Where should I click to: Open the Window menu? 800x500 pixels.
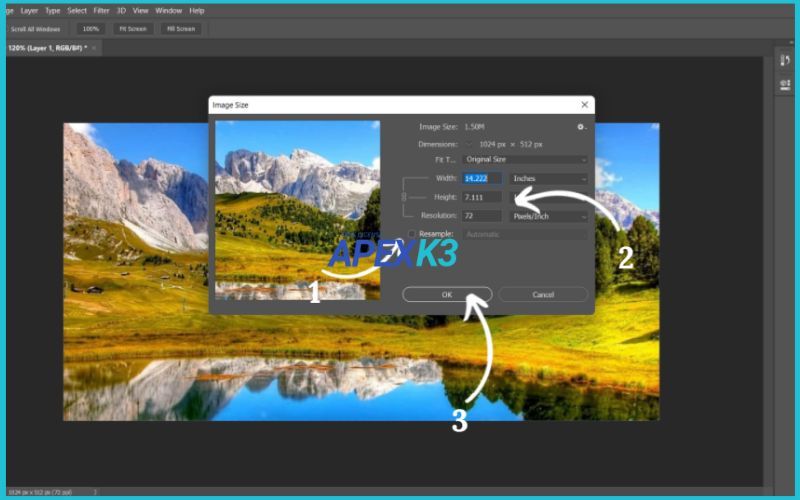click(x=168, y=10)
